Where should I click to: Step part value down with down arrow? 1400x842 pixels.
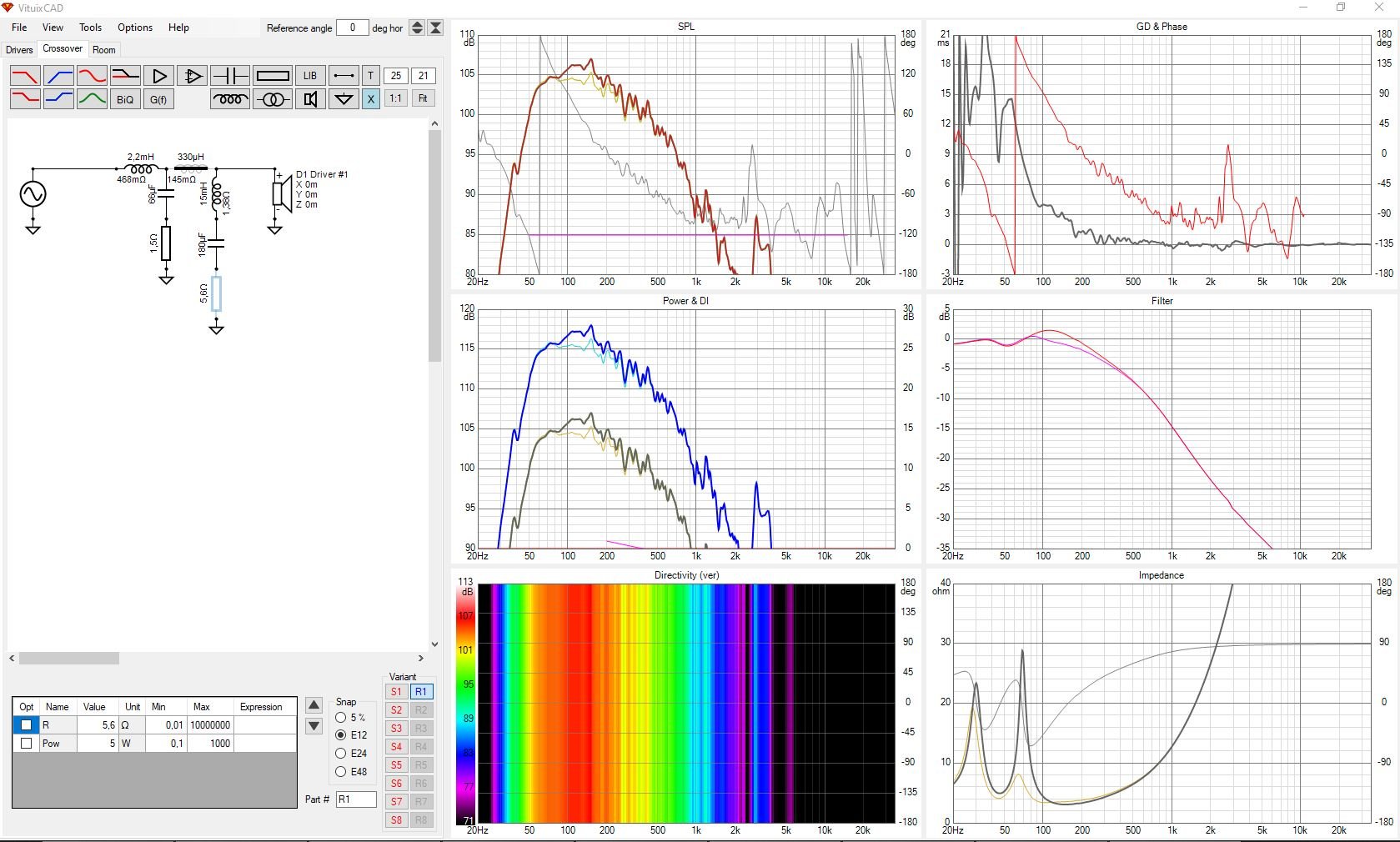[x=314, y=726]
